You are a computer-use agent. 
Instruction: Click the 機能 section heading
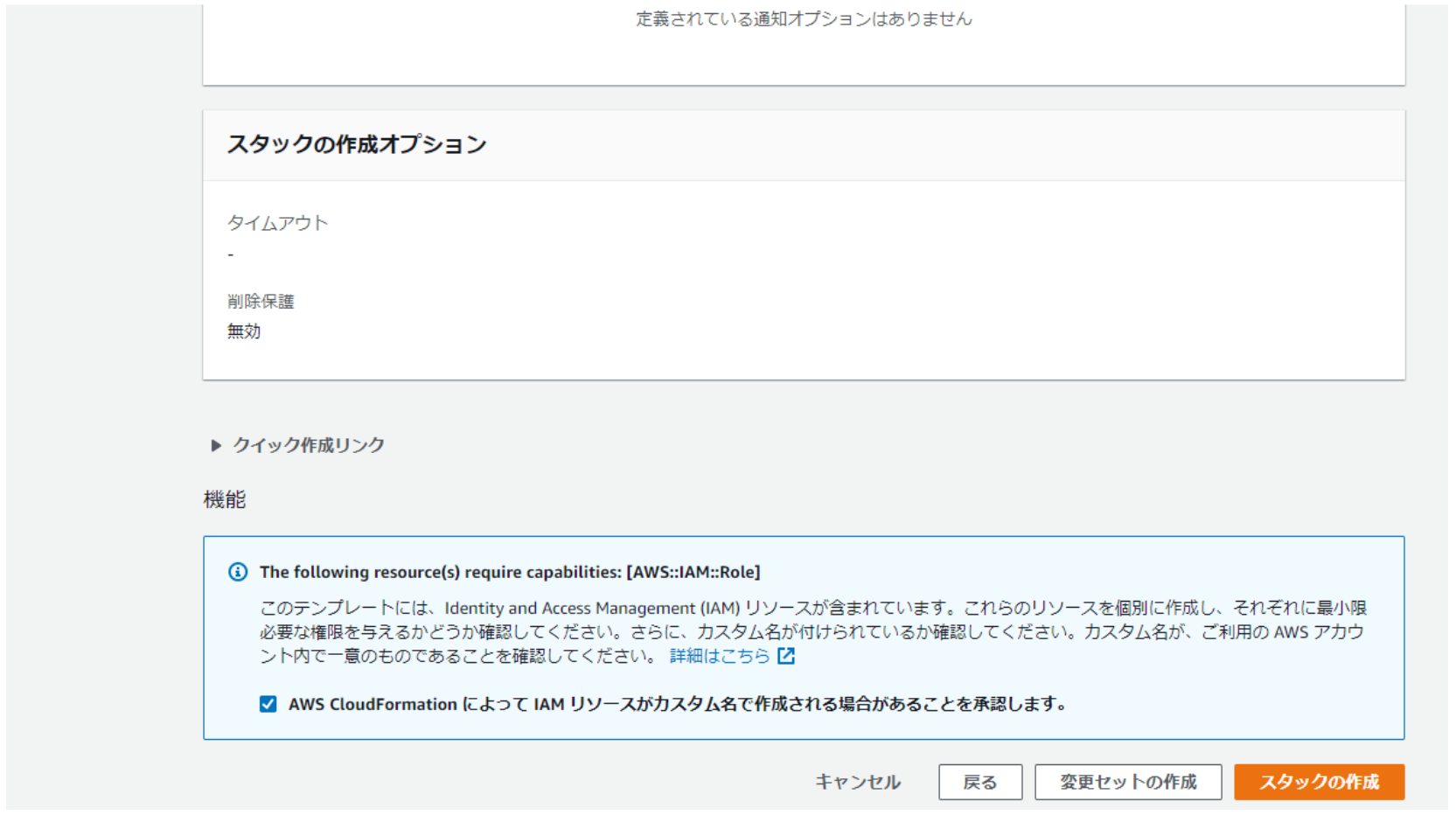pos(225,499)
